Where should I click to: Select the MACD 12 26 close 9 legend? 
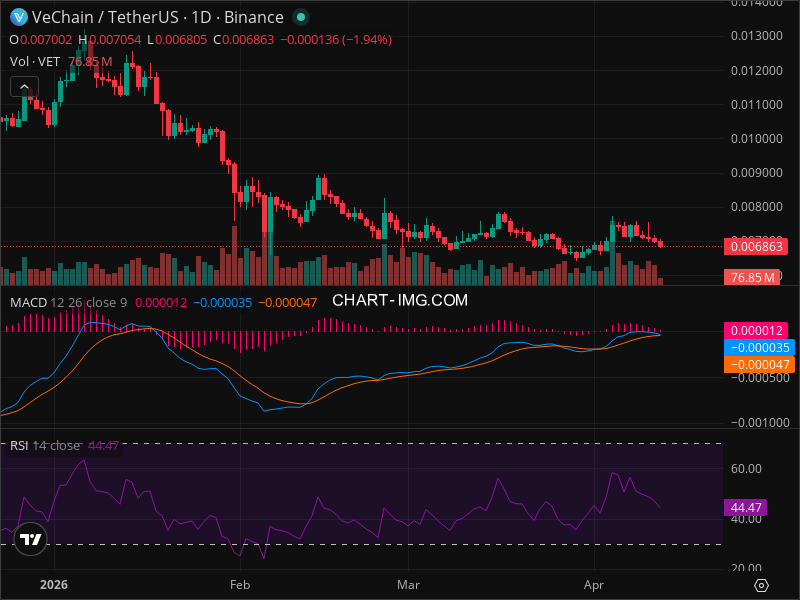[68, 303]
